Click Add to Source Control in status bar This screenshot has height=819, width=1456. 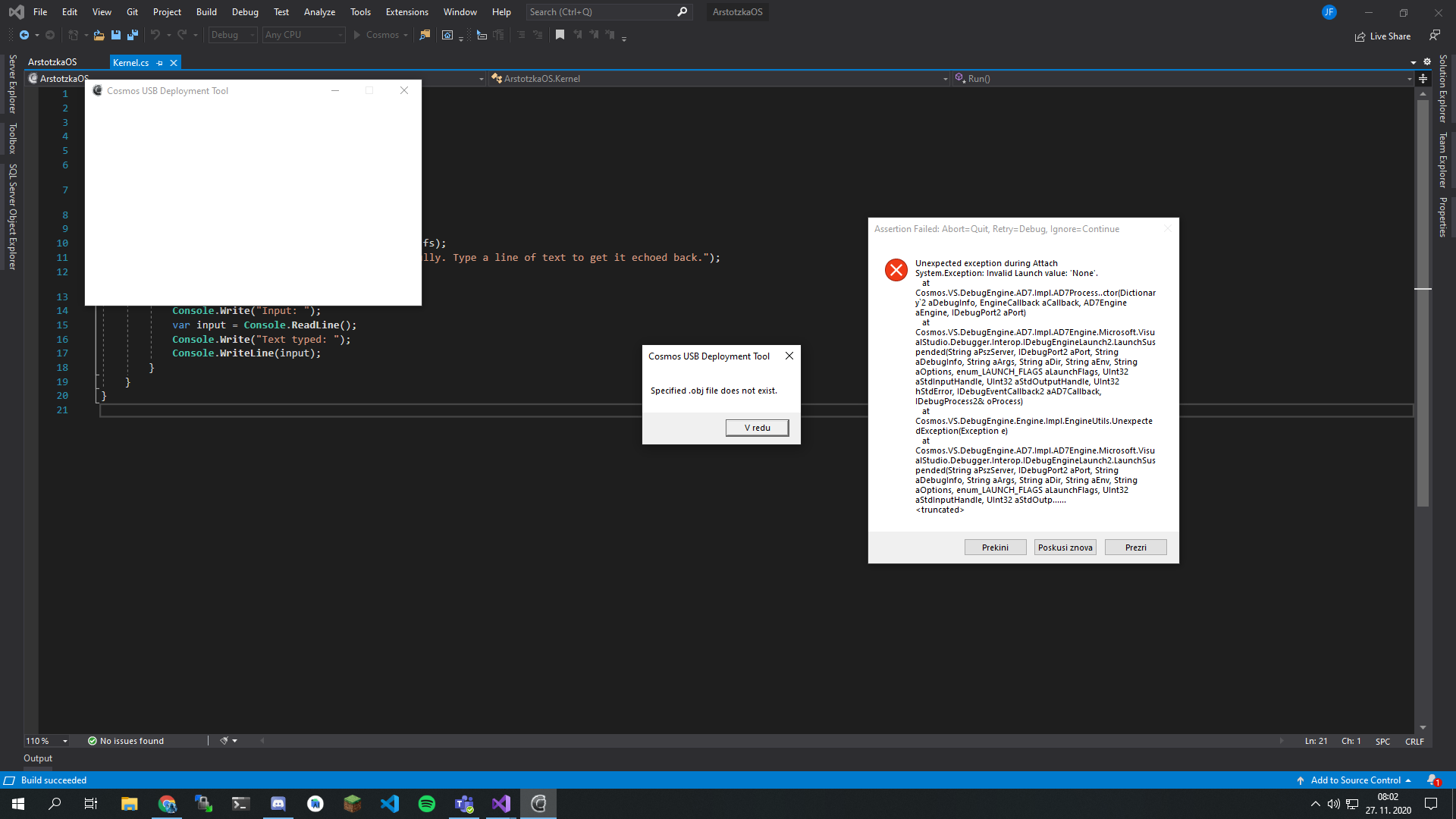[x=1355, y=780]
